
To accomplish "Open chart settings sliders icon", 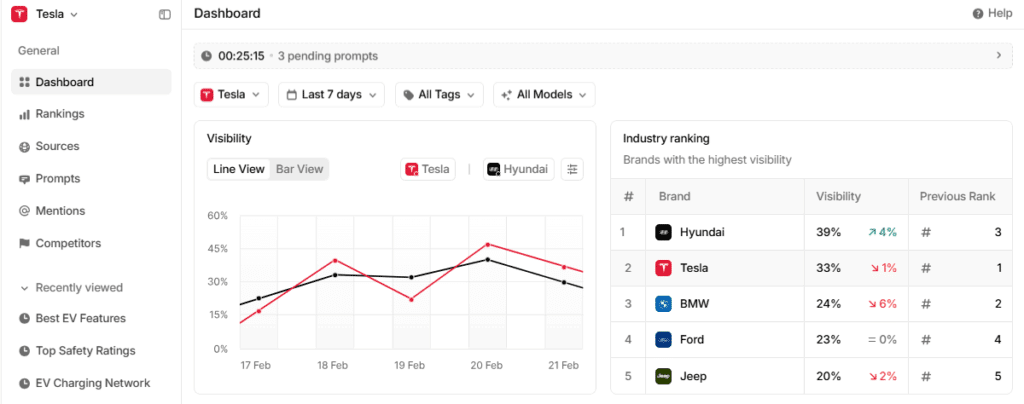I will tap(572, 169).
